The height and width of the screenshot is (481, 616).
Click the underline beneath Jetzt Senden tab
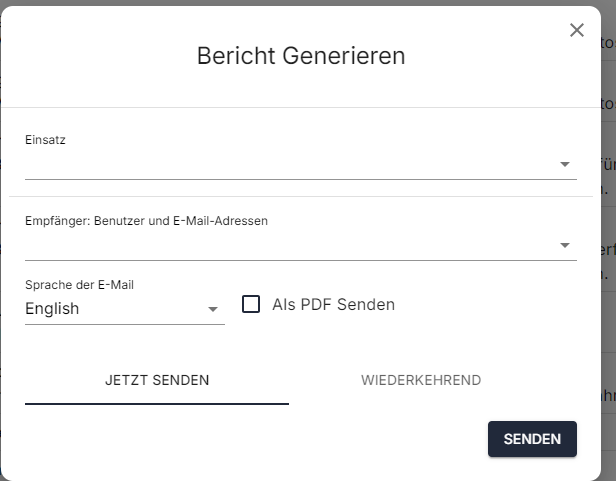[x=157, y=403]
